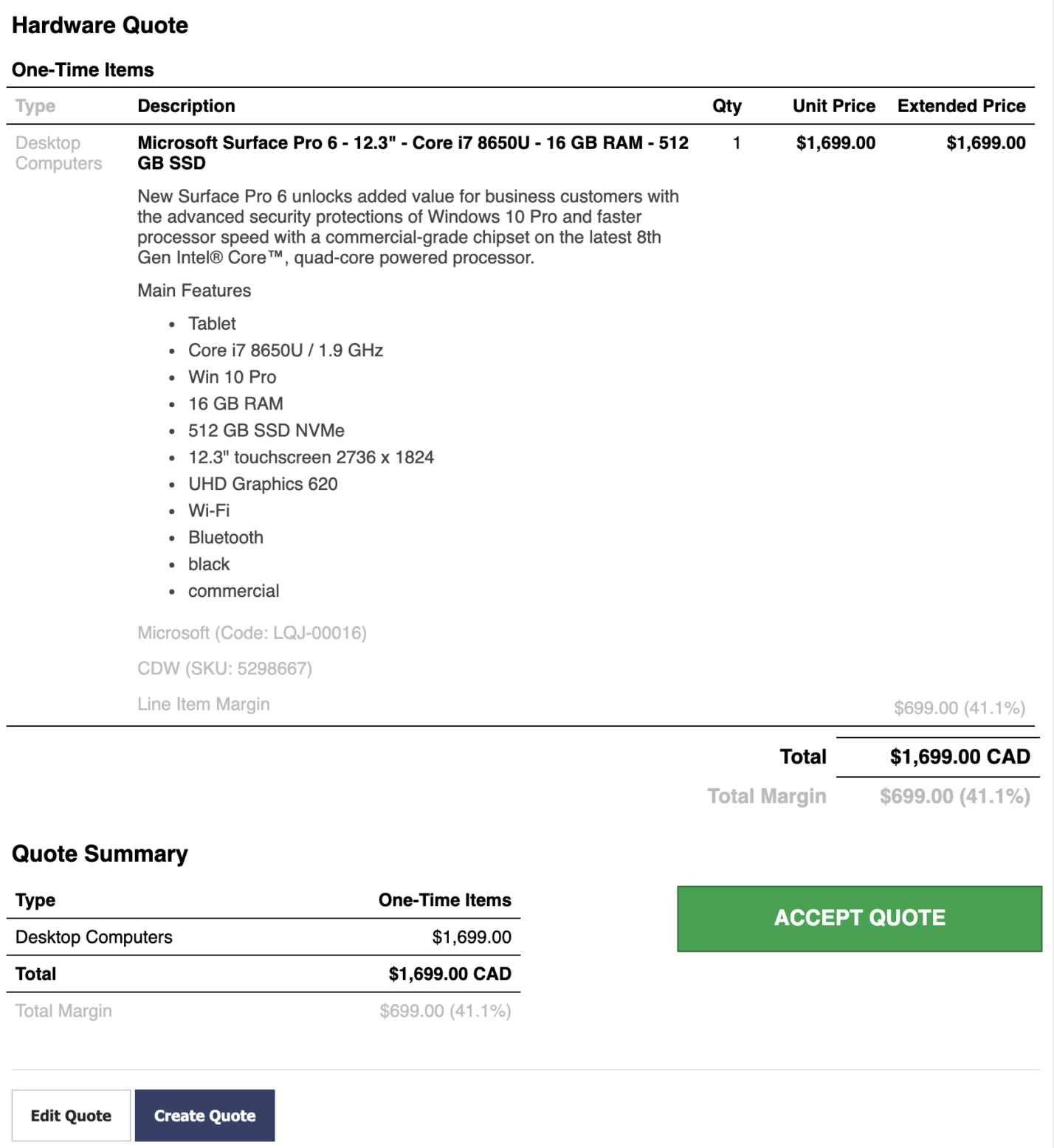
Task: Click the Line Item Margin label
Action: pos(204,704)
